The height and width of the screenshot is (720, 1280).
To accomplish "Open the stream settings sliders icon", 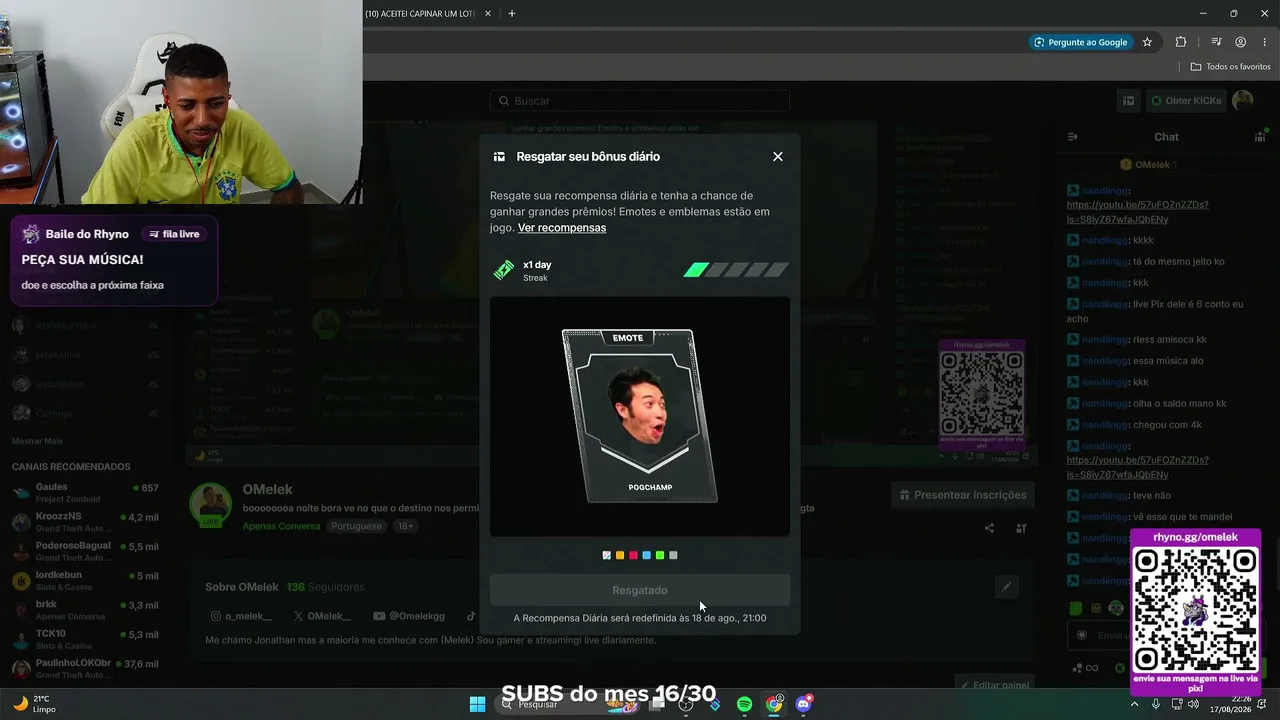I will click(1021, 529).
